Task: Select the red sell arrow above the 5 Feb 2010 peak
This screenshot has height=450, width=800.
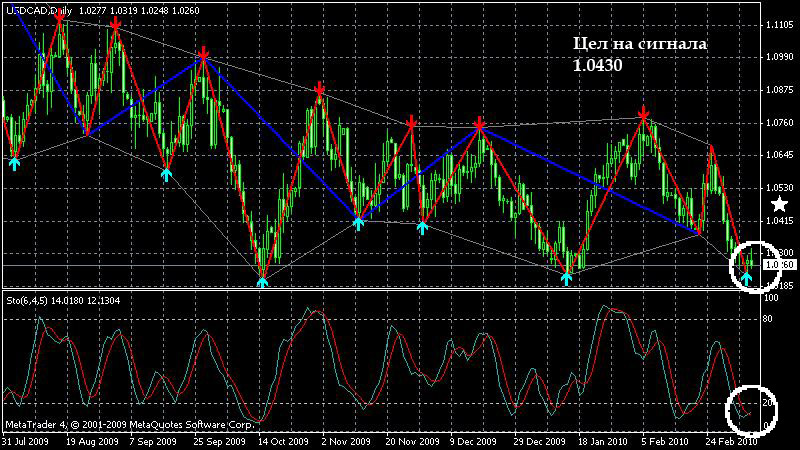Action: [x=643, y=113]
